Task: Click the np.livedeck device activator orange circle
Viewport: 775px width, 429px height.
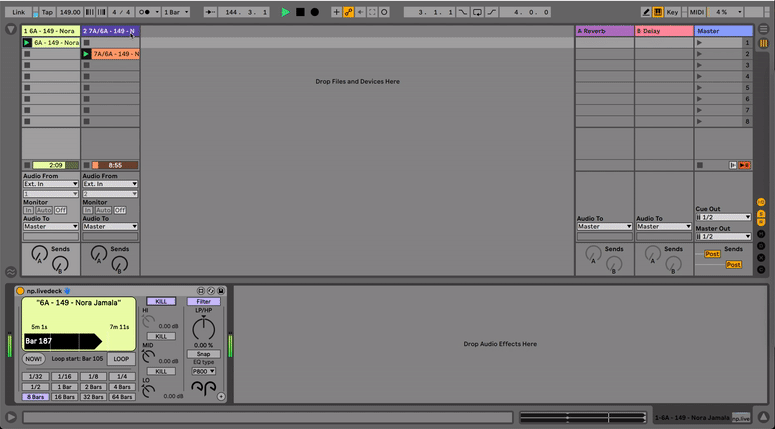Action: (20, 291)
